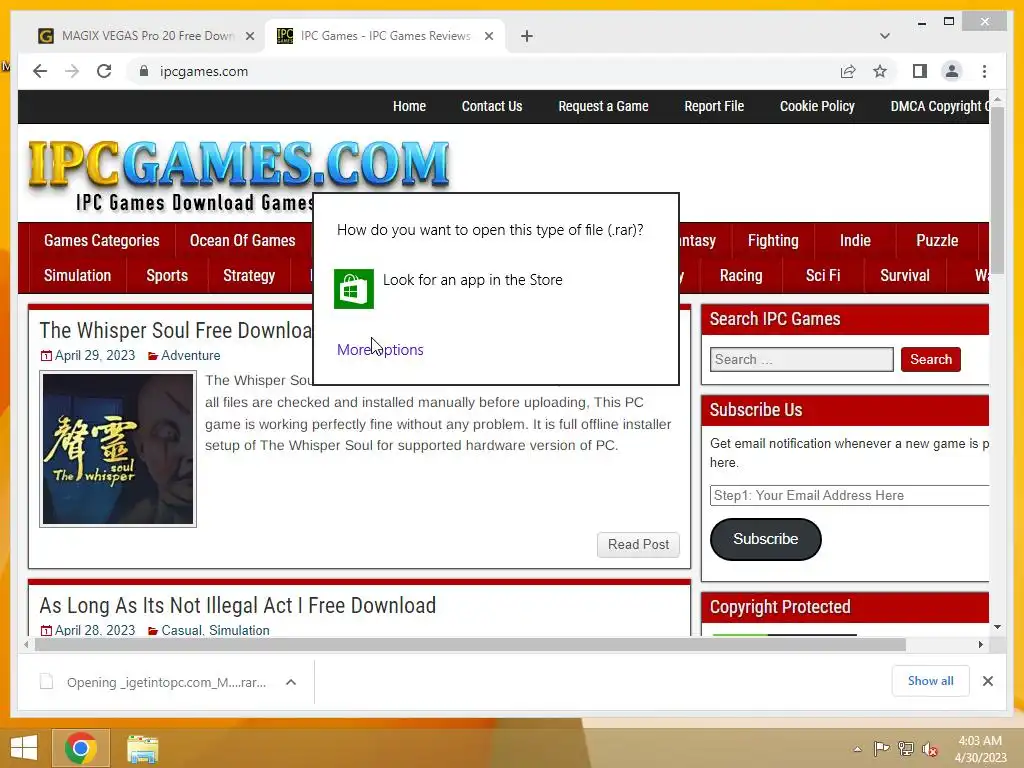Open the Home menu link
Screen dimensions: 1024x768
point(409,106)
